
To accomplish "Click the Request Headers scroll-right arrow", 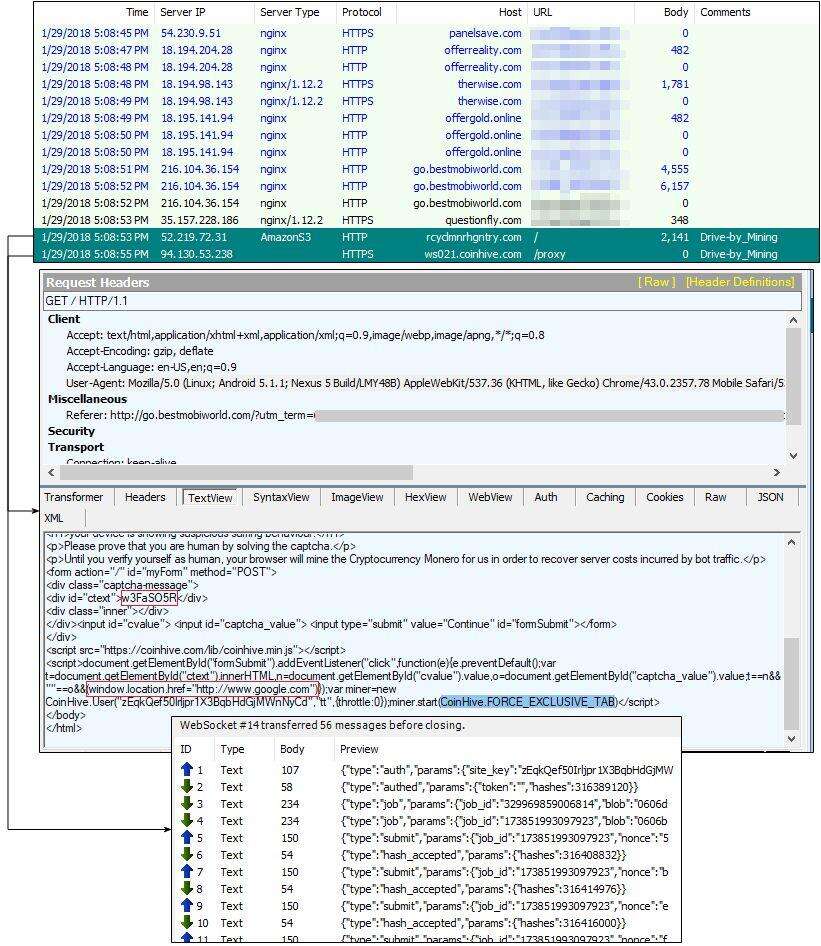I will pyautogui.click(x=777, y=472).
